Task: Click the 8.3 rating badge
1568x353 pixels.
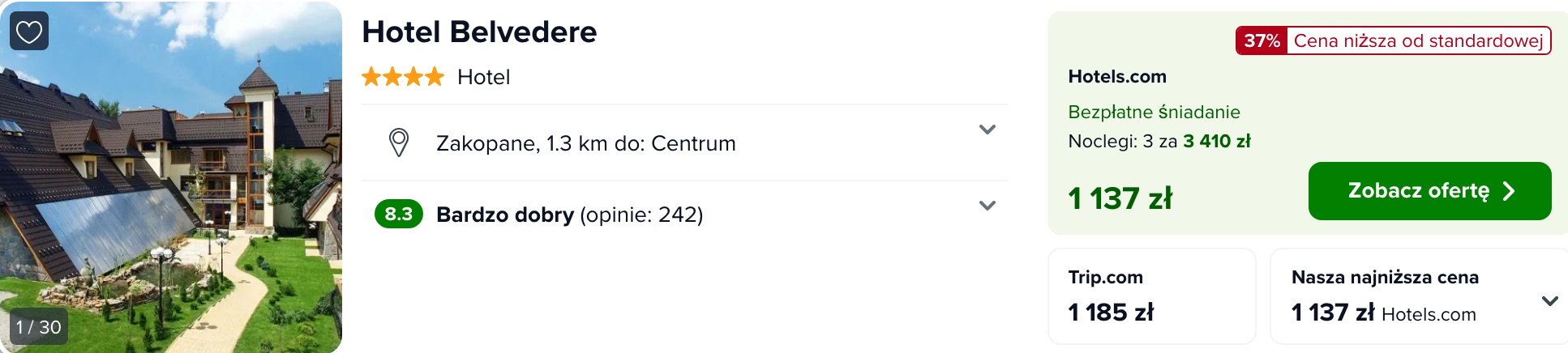Action: point(399,214)
